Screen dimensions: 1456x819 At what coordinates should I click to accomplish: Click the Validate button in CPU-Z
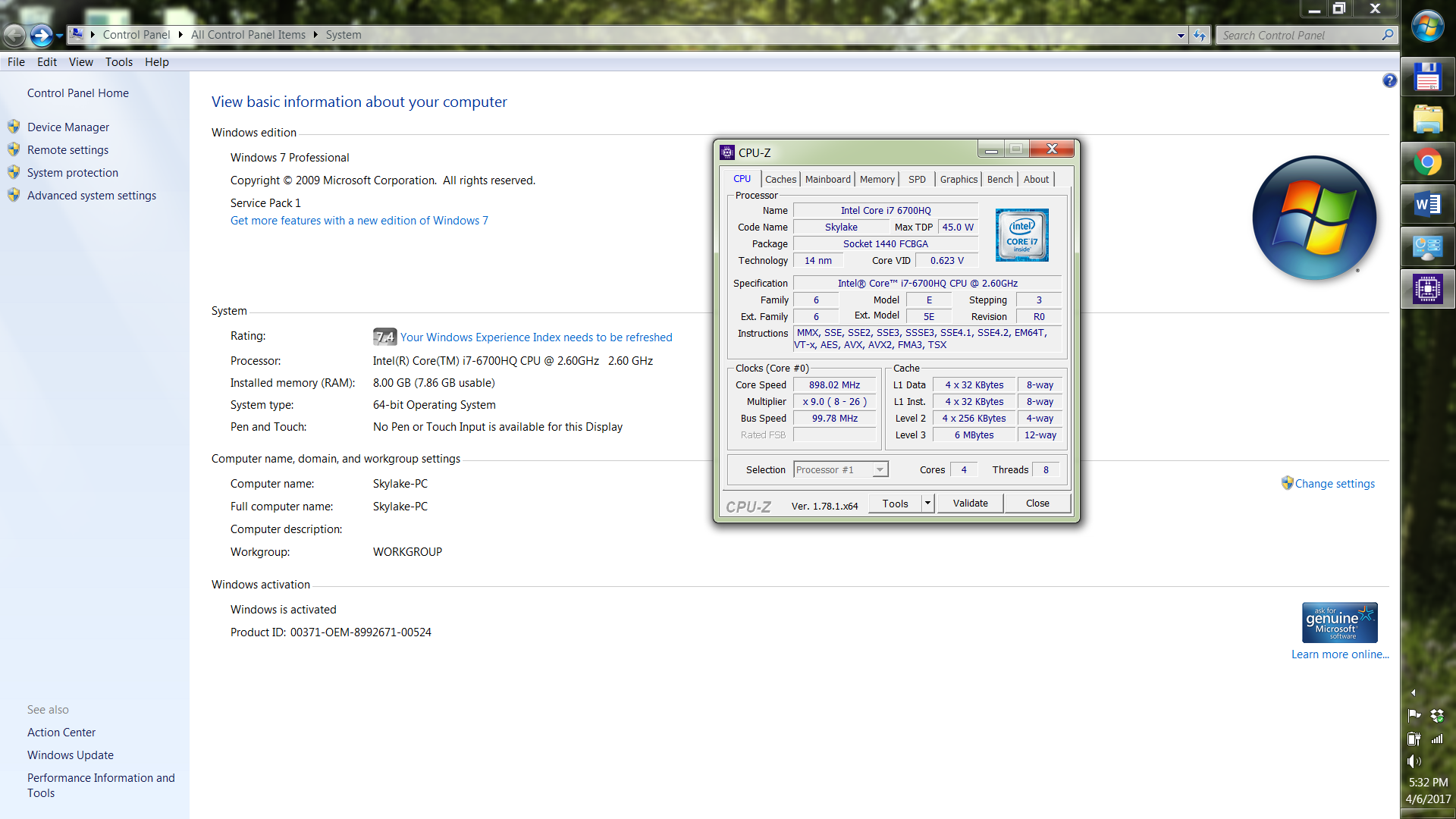point(970,504)
